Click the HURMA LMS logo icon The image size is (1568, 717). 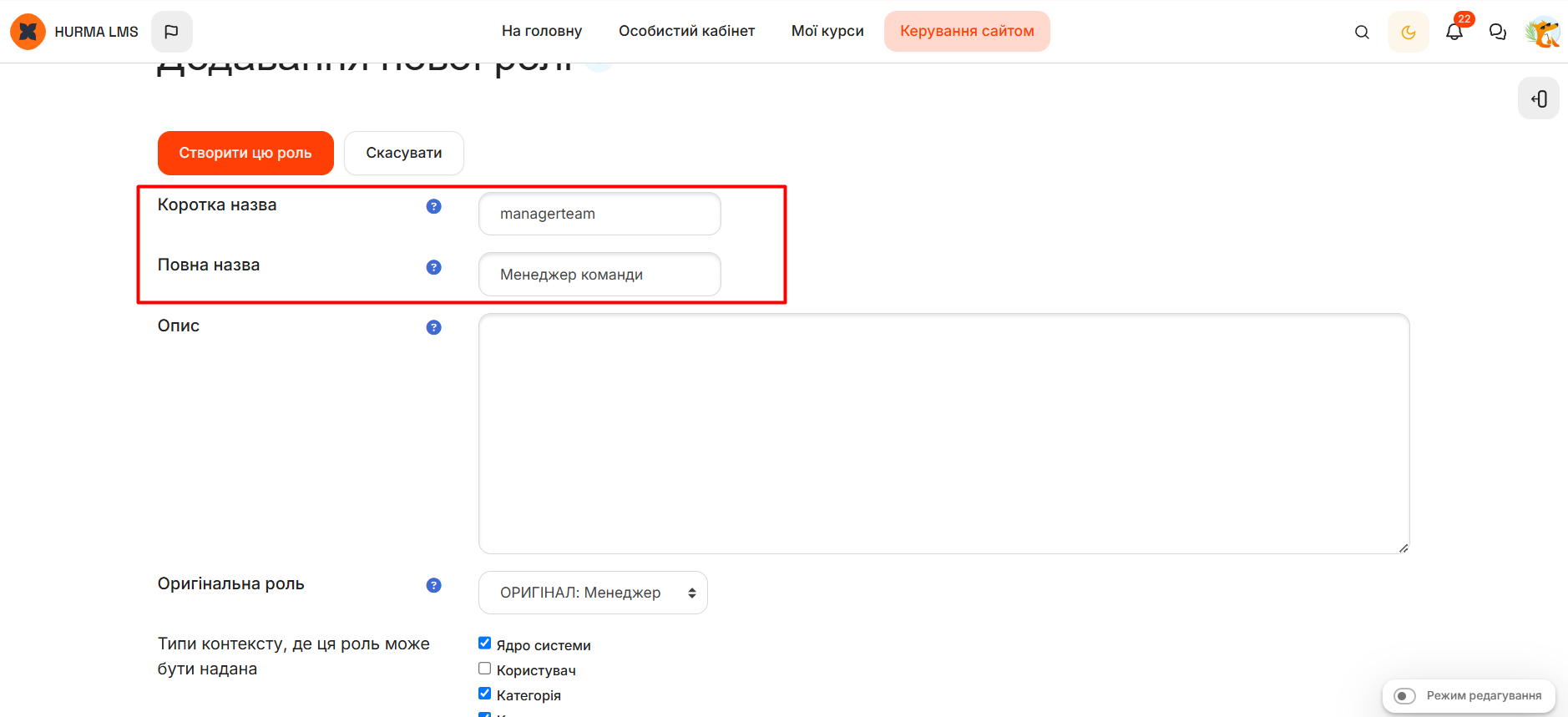(28, 32)
